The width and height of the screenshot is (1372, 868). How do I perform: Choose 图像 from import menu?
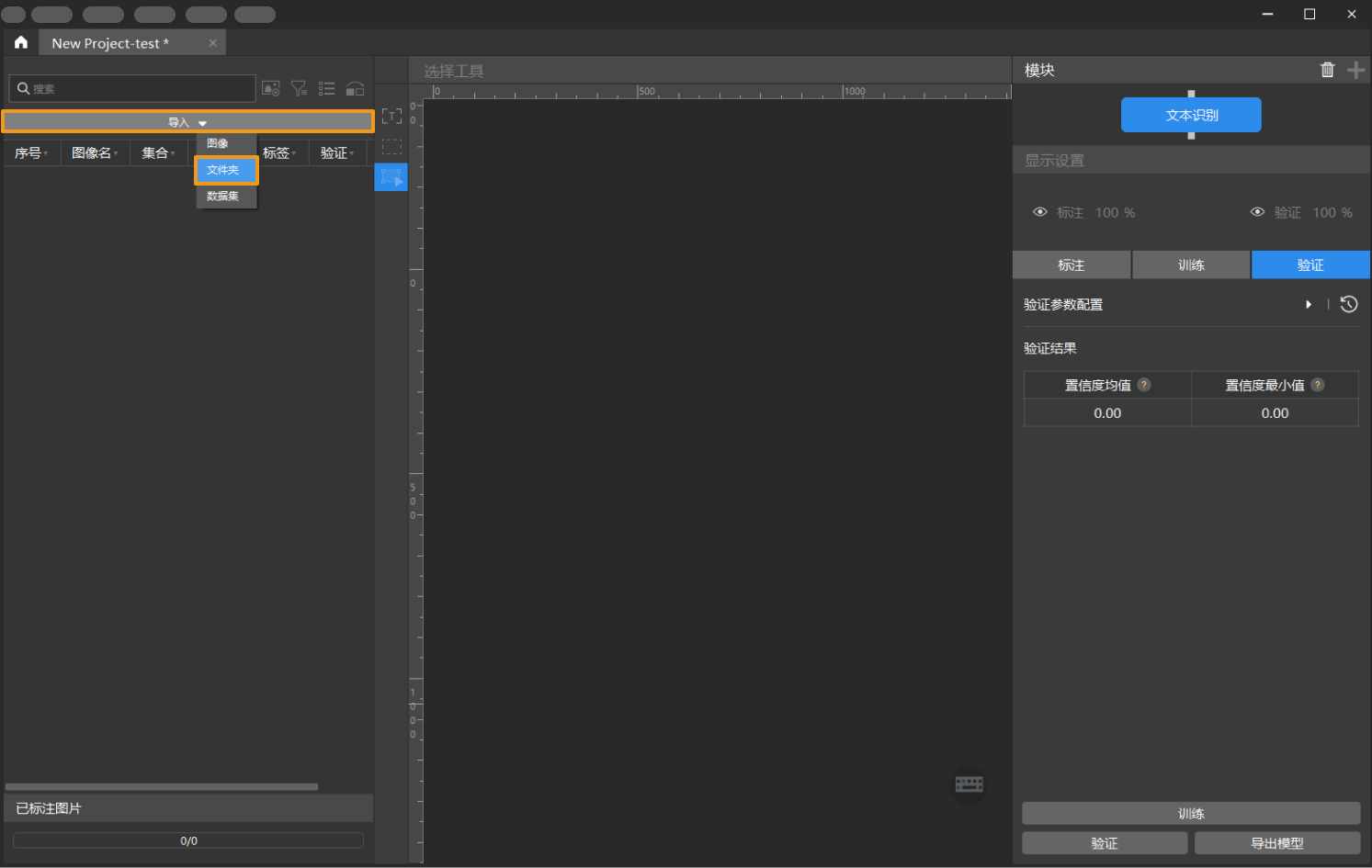pyautogui.click(x=226, y=143)
